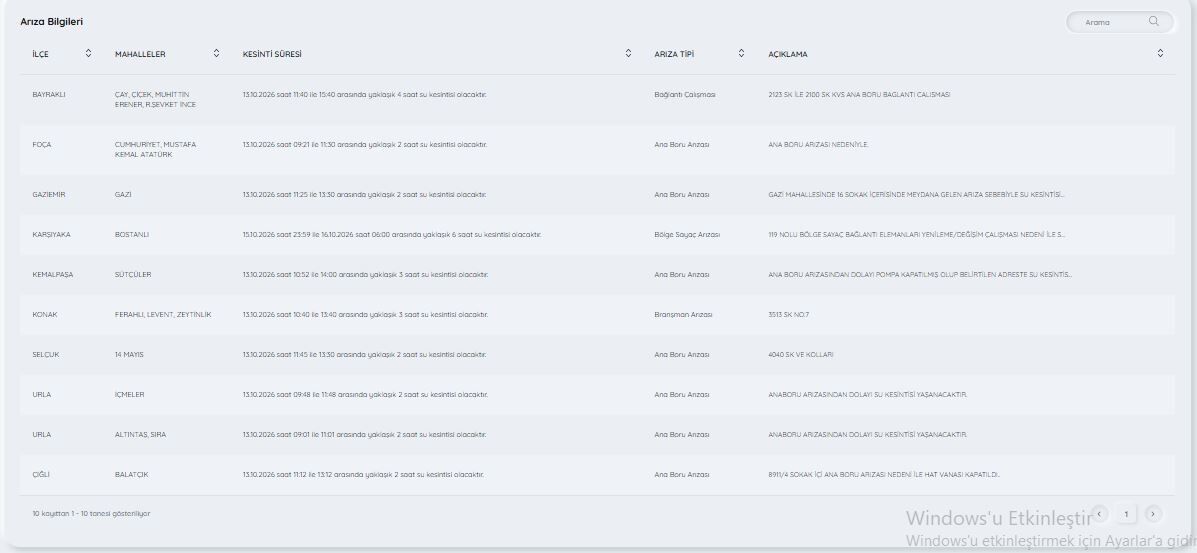The width and height of the screenshot is (1197, 553).
Task: Click the 4040 SK VE KOLLARI description
Action: 801,354
